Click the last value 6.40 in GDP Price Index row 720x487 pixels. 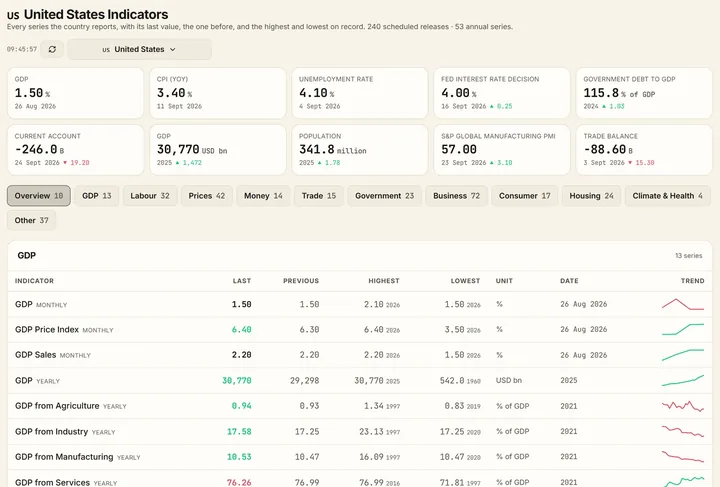click(242, 330)
